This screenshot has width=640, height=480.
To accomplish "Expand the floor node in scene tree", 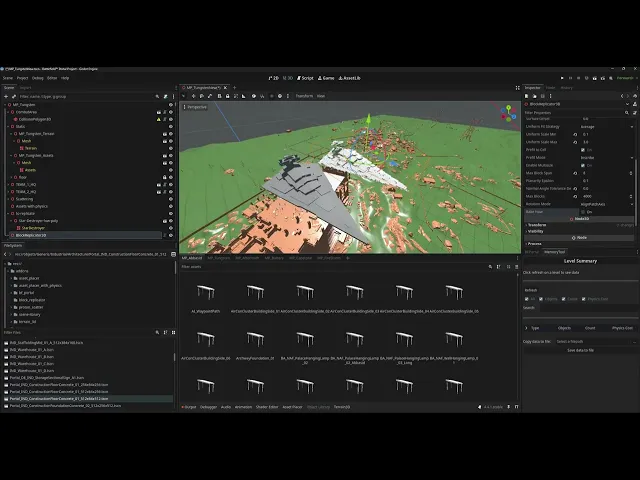I will point(11,178).
